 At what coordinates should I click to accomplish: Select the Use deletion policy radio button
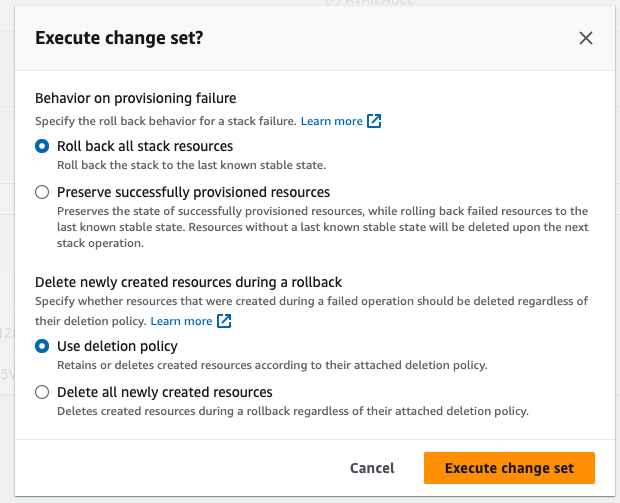(42, 346)
